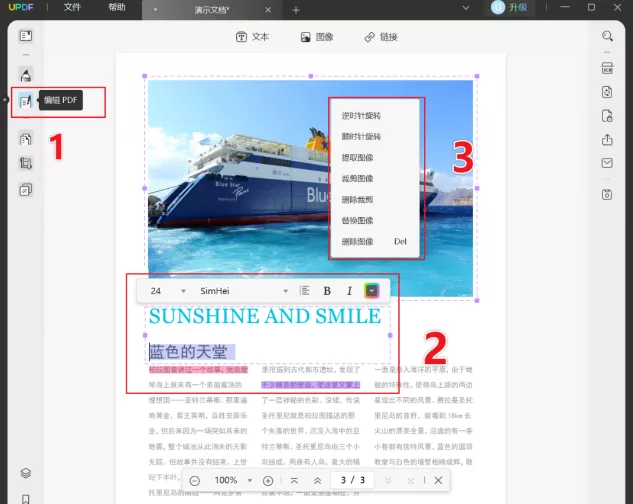Run the OCR recognize text tool
The width and height of the screenshot is (633, 504).
[607, 68]
